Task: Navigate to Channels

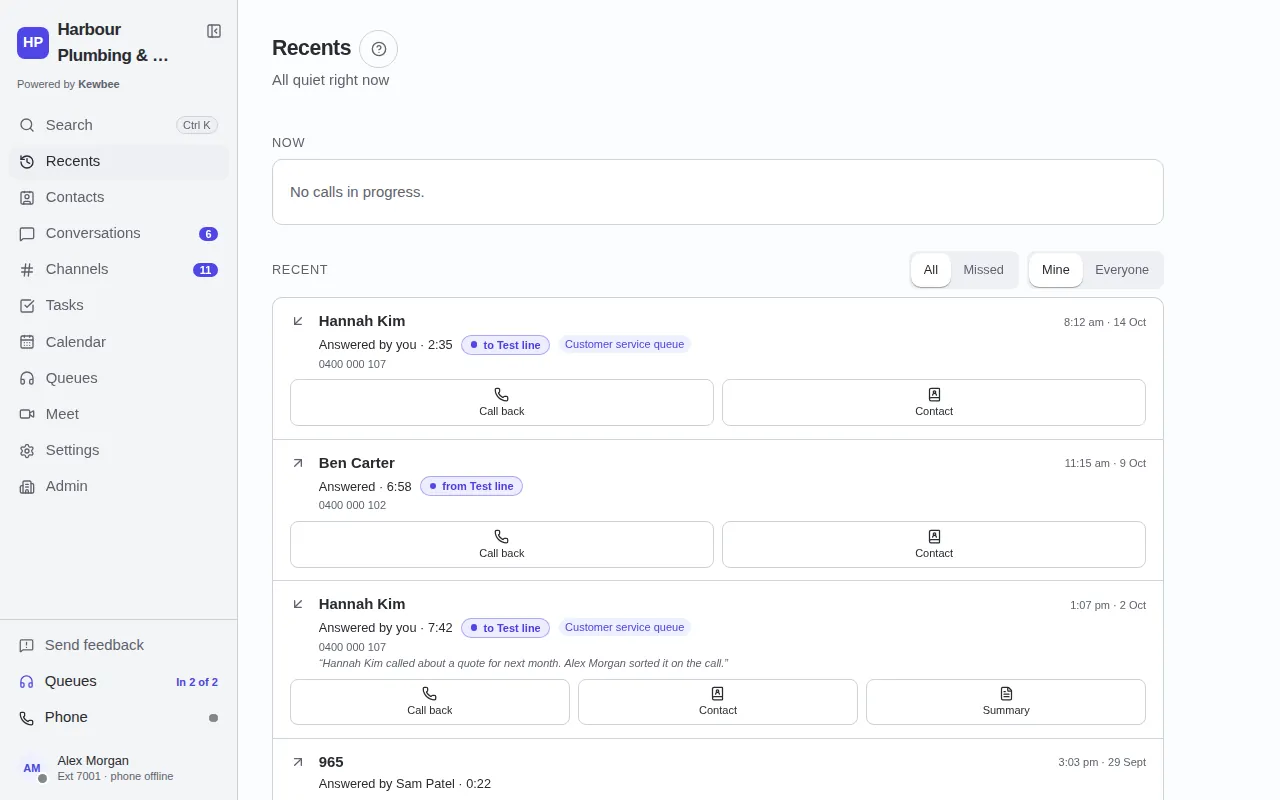Action: point(119,269)
